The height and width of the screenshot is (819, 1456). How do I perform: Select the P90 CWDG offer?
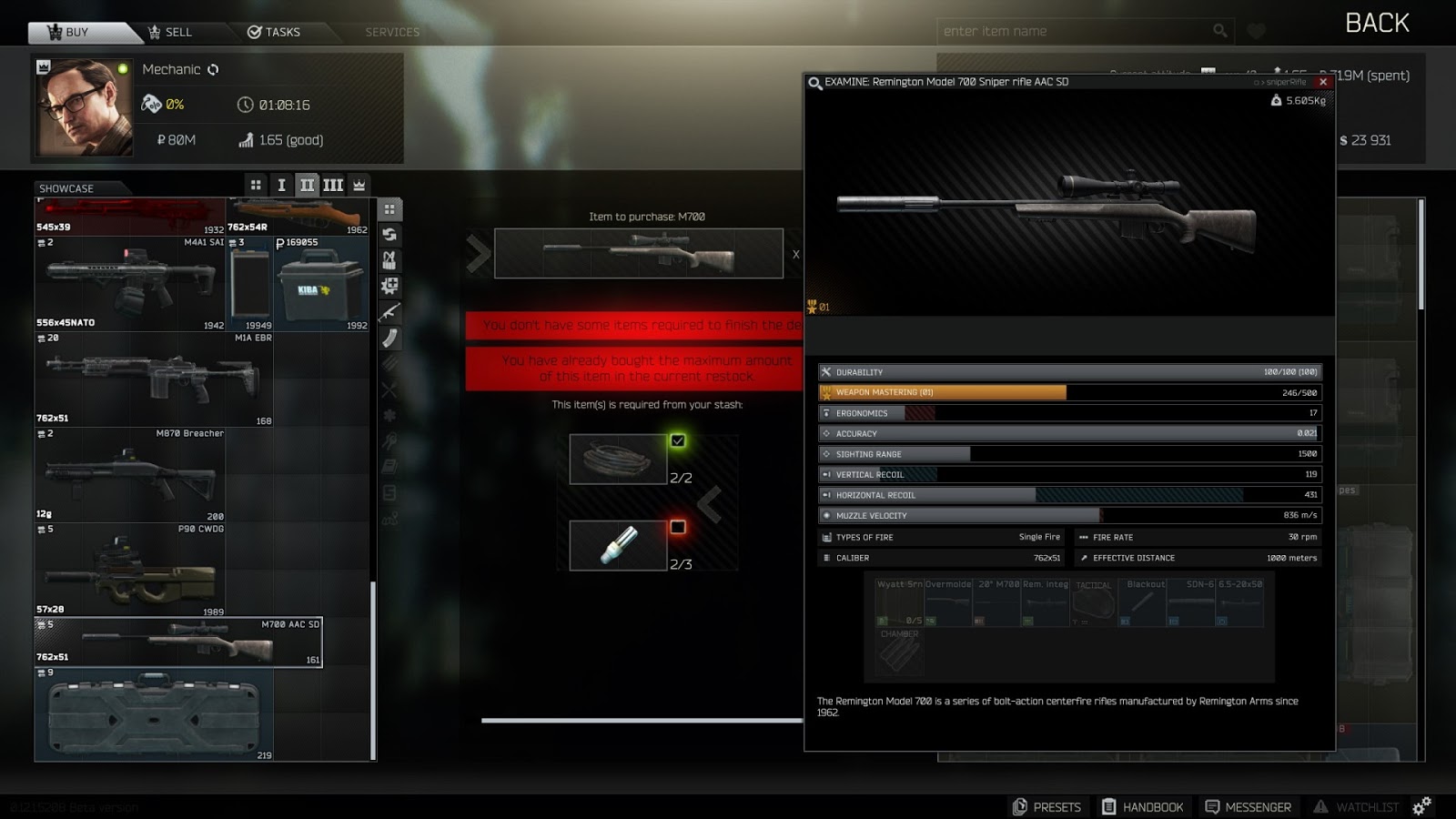130,571
